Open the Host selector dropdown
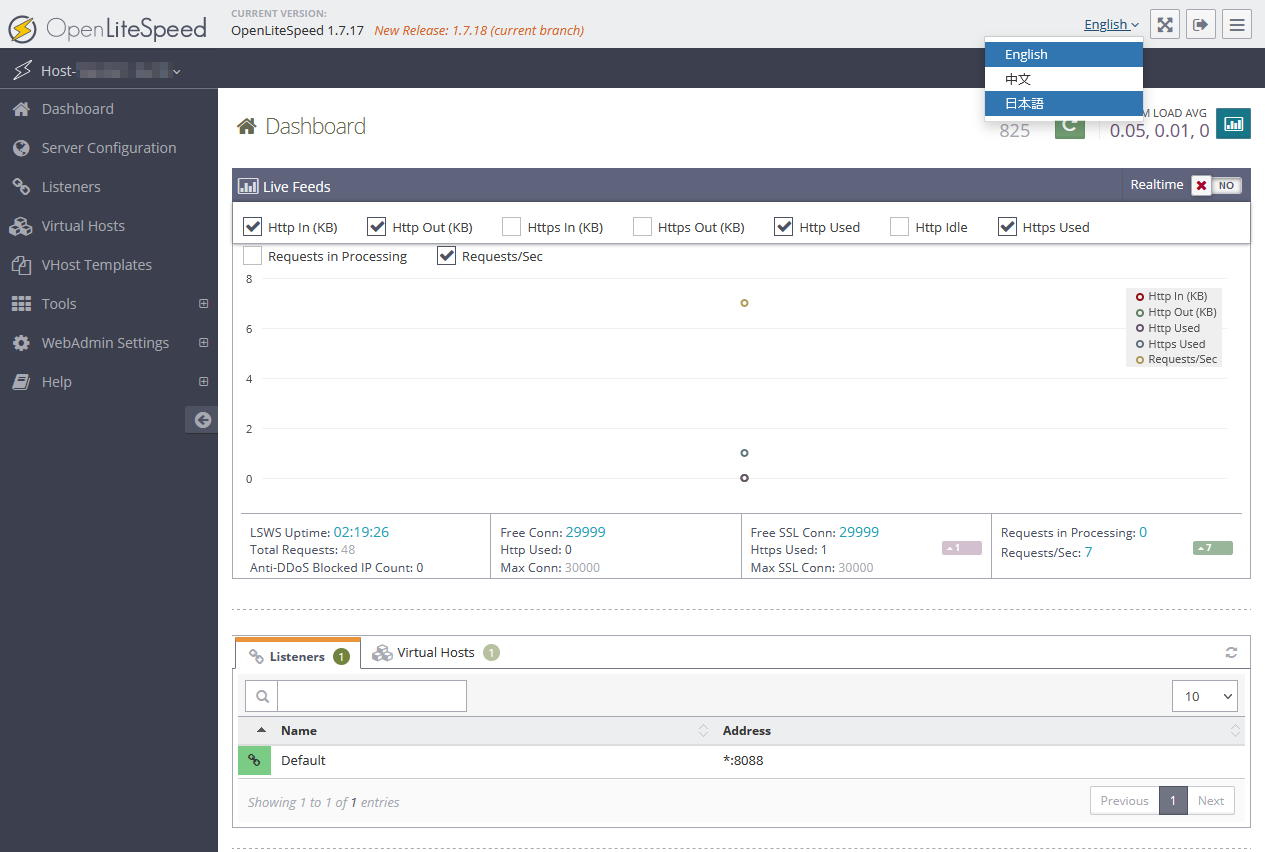 coord(111,71)
